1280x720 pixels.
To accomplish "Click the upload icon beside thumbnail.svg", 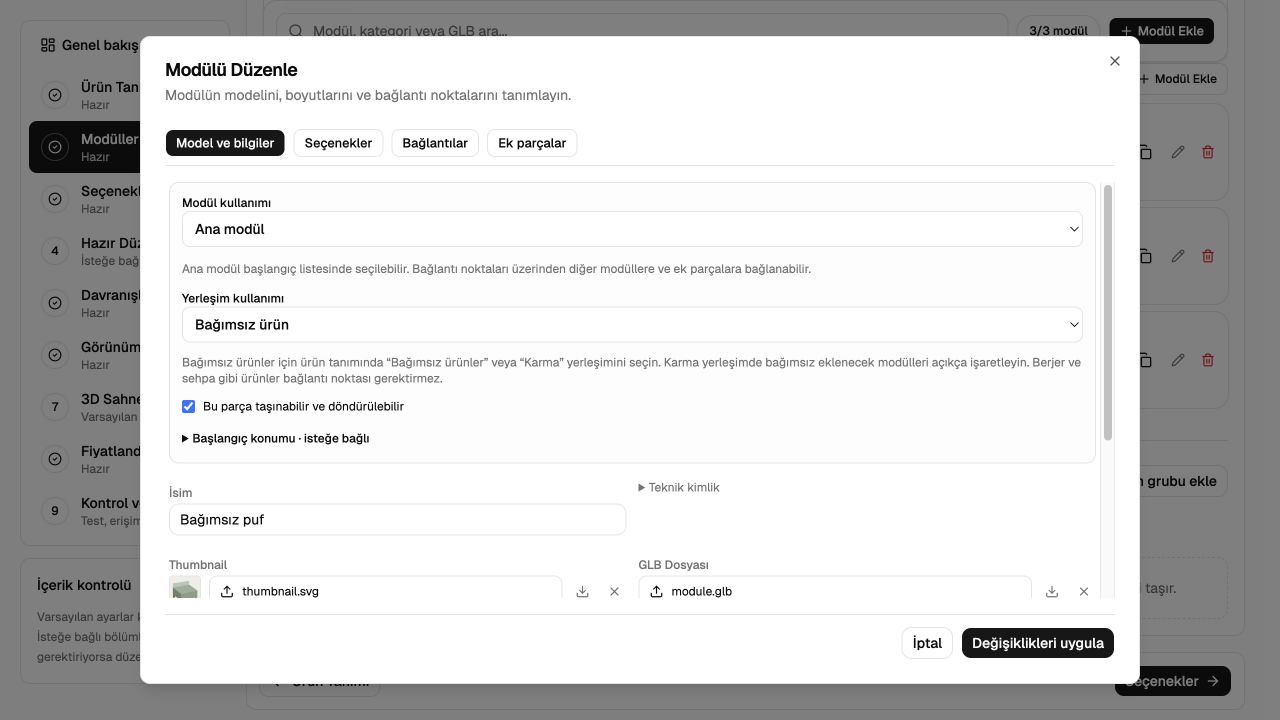I will point(227,592).
